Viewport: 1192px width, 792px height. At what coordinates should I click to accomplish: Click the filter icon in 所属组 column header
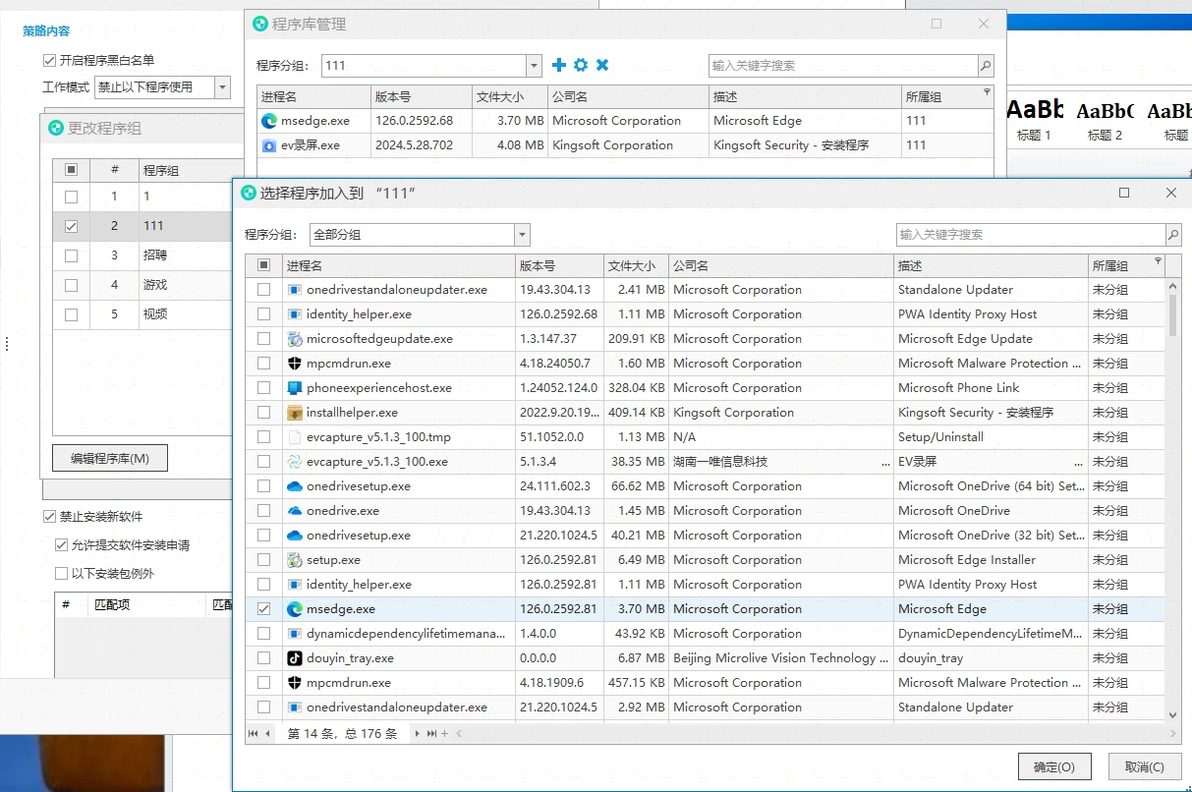tap(1158, 262)
